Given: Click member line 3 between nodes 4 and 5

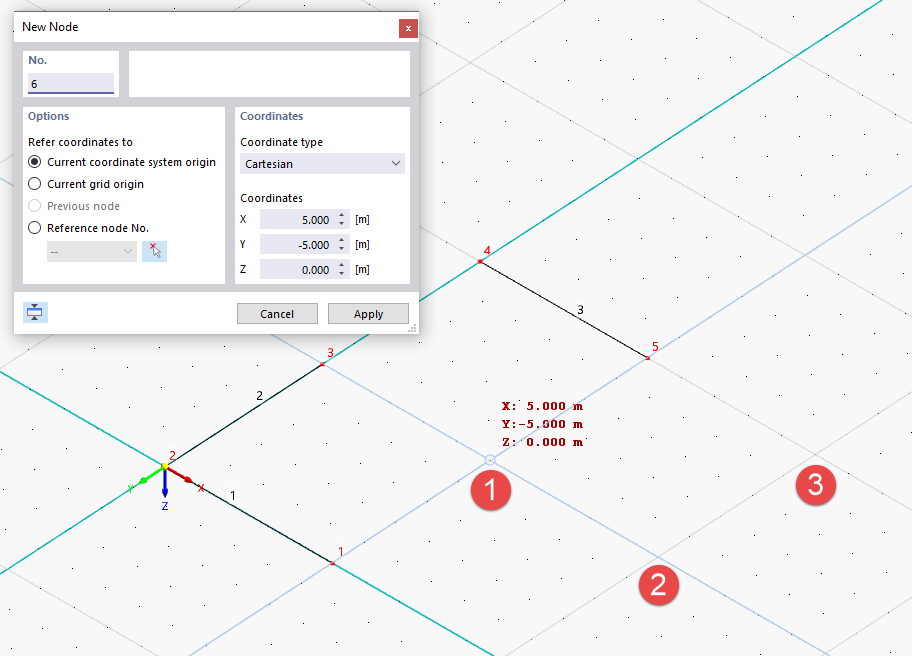Looking at the screenshot, I should coord(564,310).
